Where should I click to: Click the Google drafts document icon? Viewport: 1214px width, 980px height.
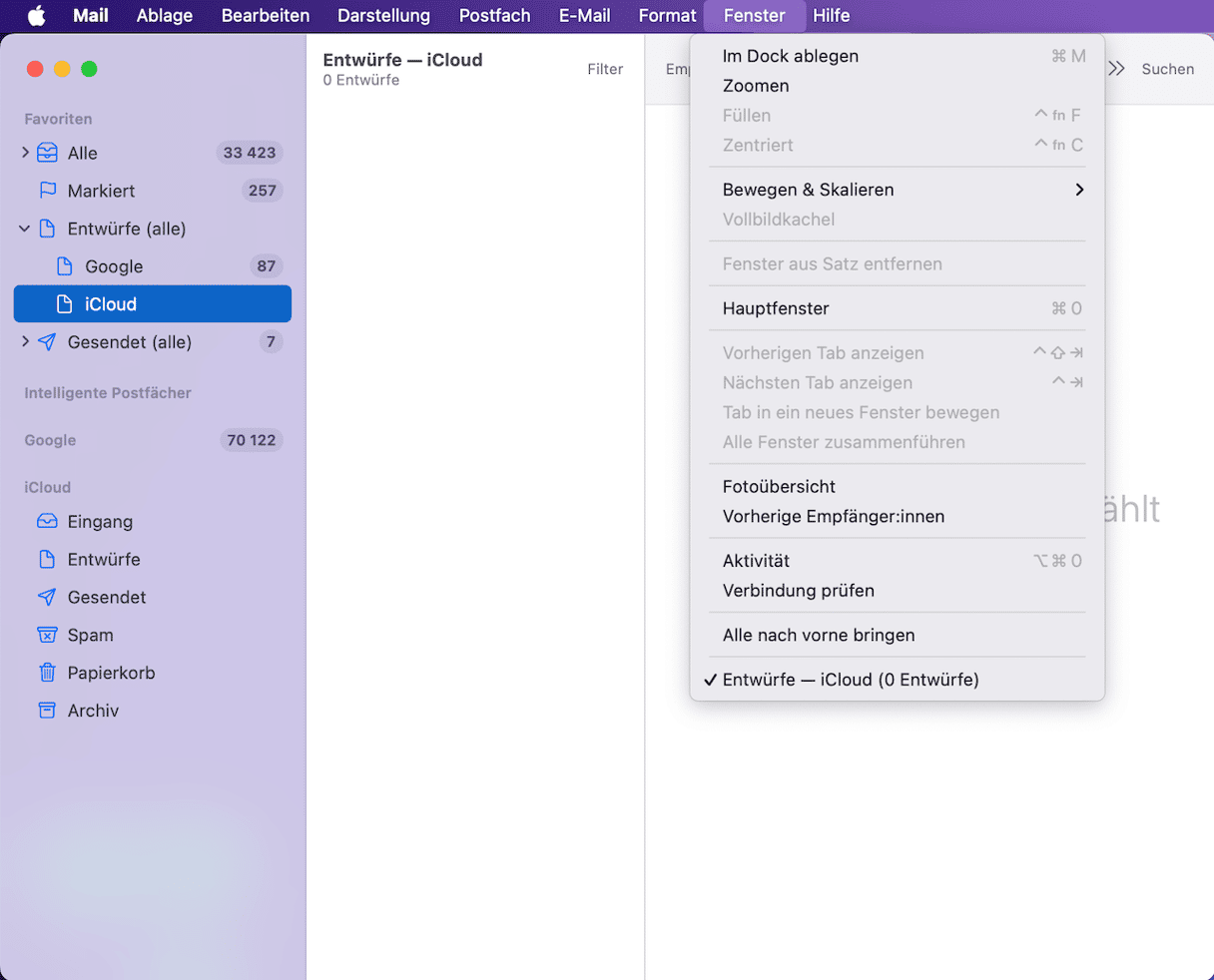point(65,266)
